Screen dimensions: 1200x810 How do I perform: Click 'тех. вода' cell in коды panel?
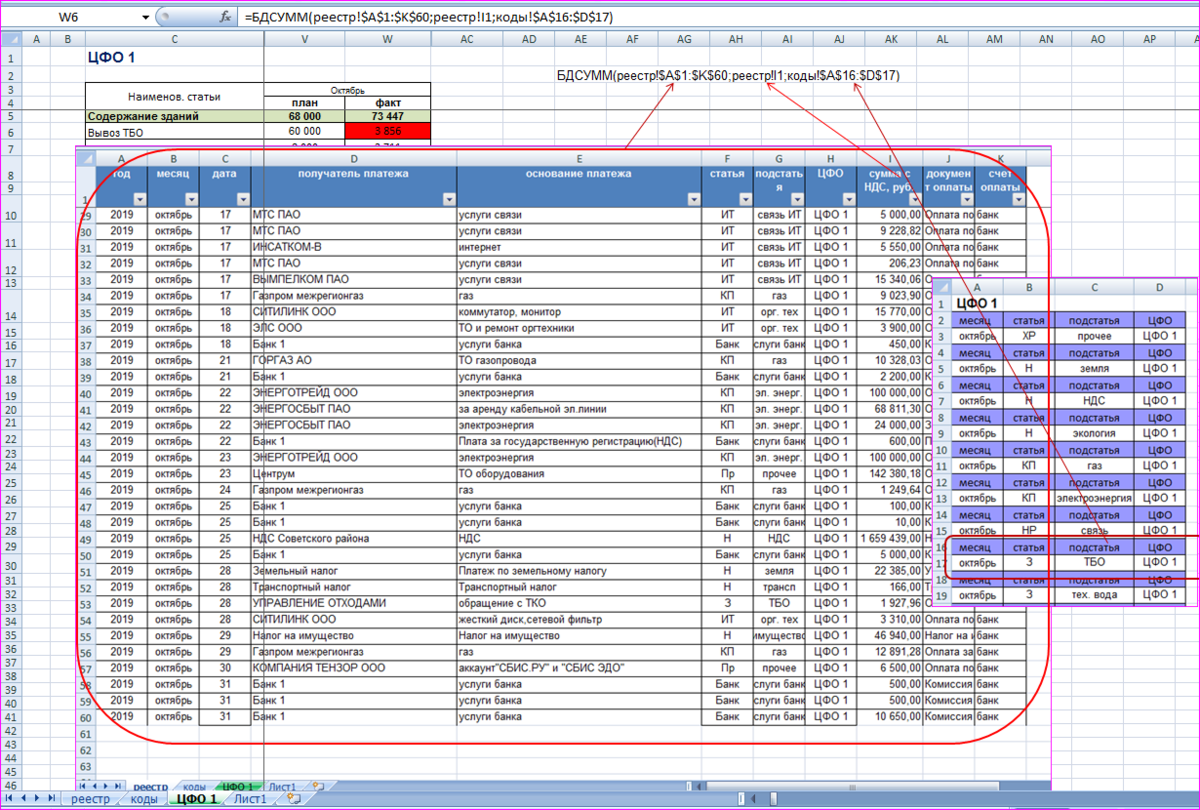coord(1094,596)
